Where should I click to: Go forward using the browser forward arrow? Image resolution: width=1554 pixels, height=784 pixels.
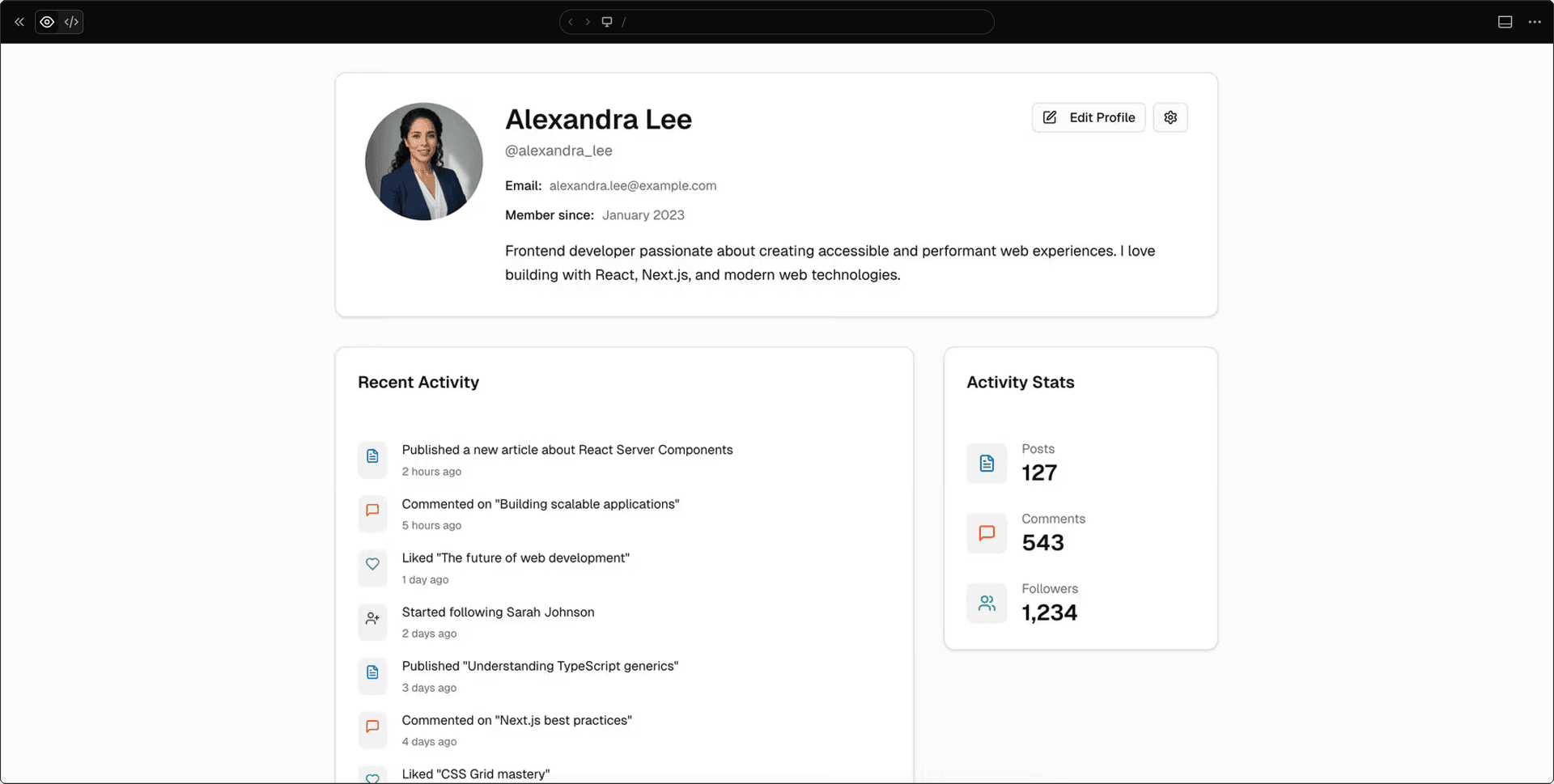point(588,22)
